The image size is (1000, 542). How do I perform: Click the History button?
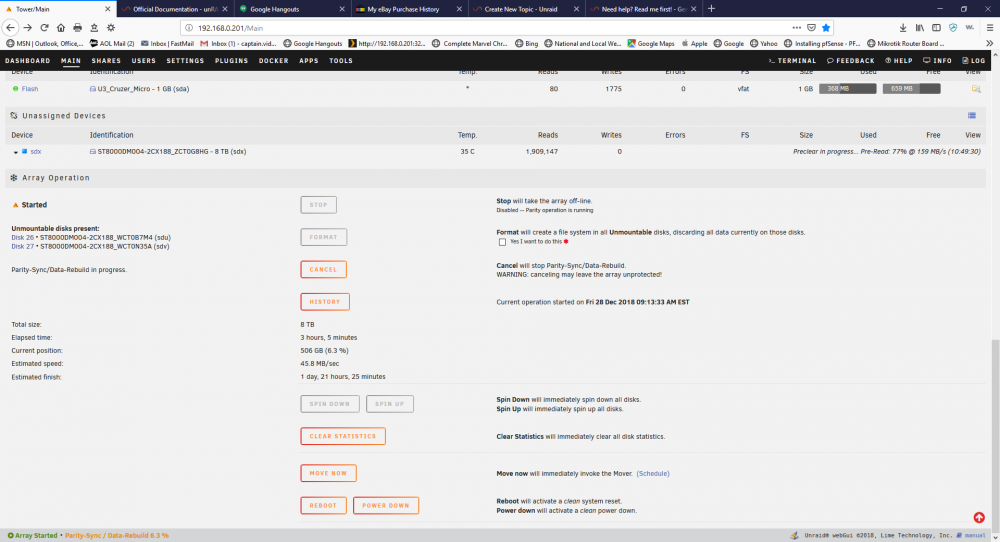(x=325, y=302)
